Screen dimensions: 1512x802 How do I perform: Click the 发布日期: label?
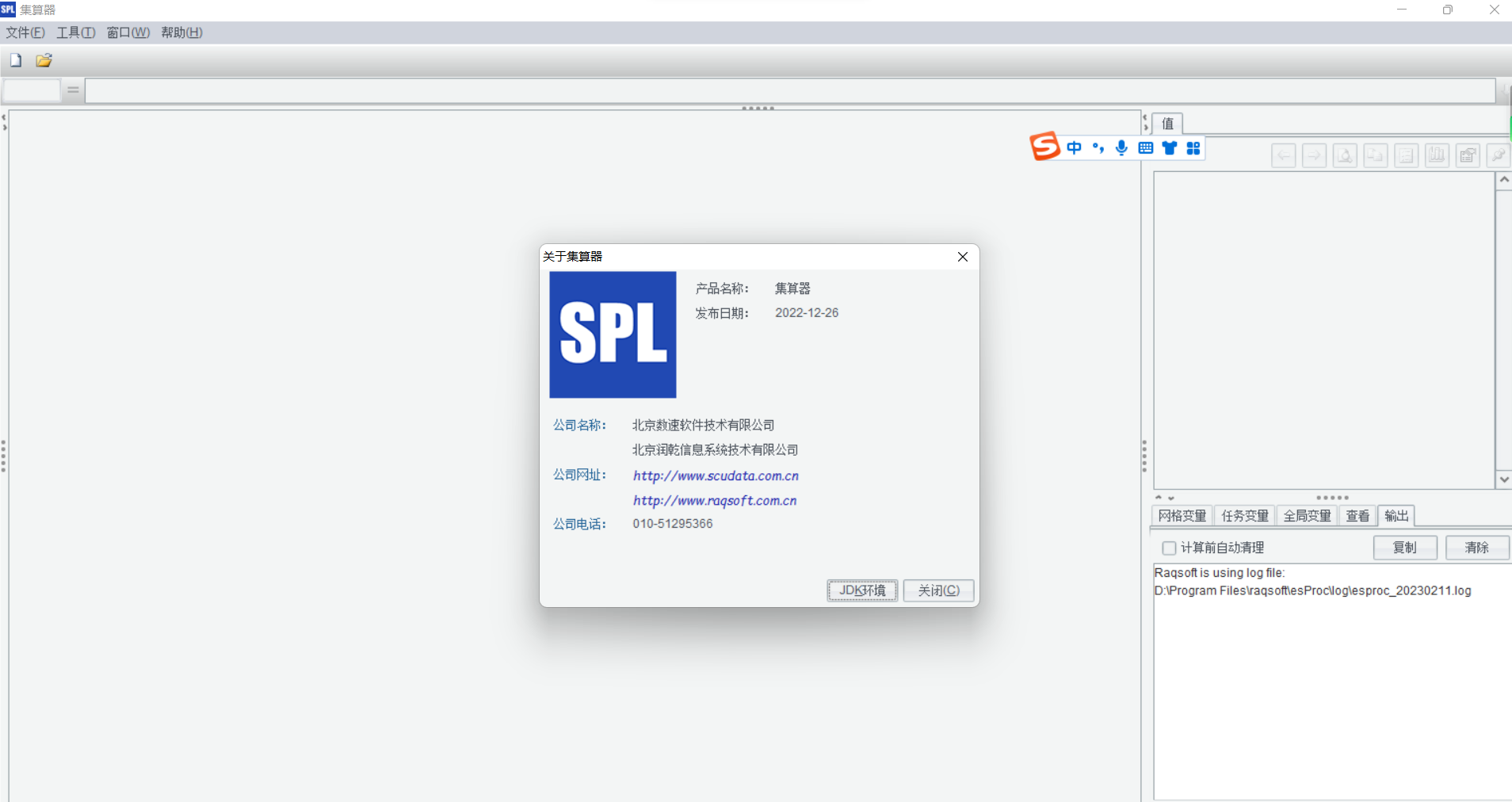pos(722,313)
